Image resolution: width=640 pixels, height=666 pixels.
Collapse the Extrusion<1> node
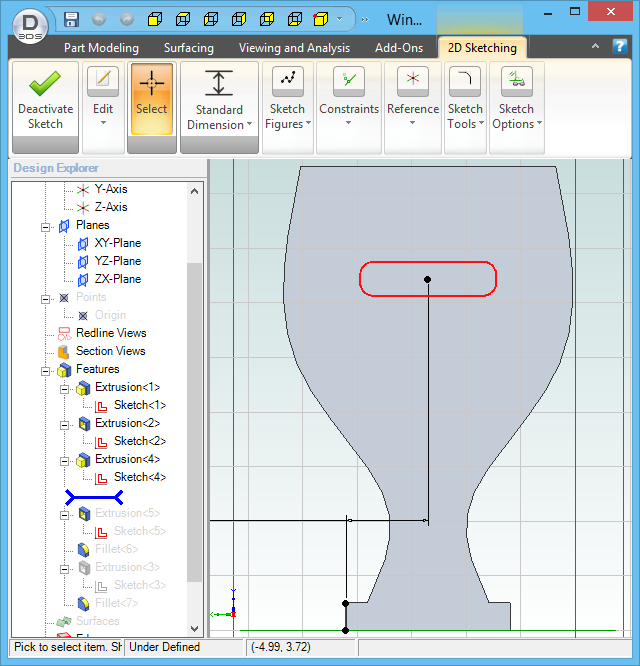coord(64,389)
